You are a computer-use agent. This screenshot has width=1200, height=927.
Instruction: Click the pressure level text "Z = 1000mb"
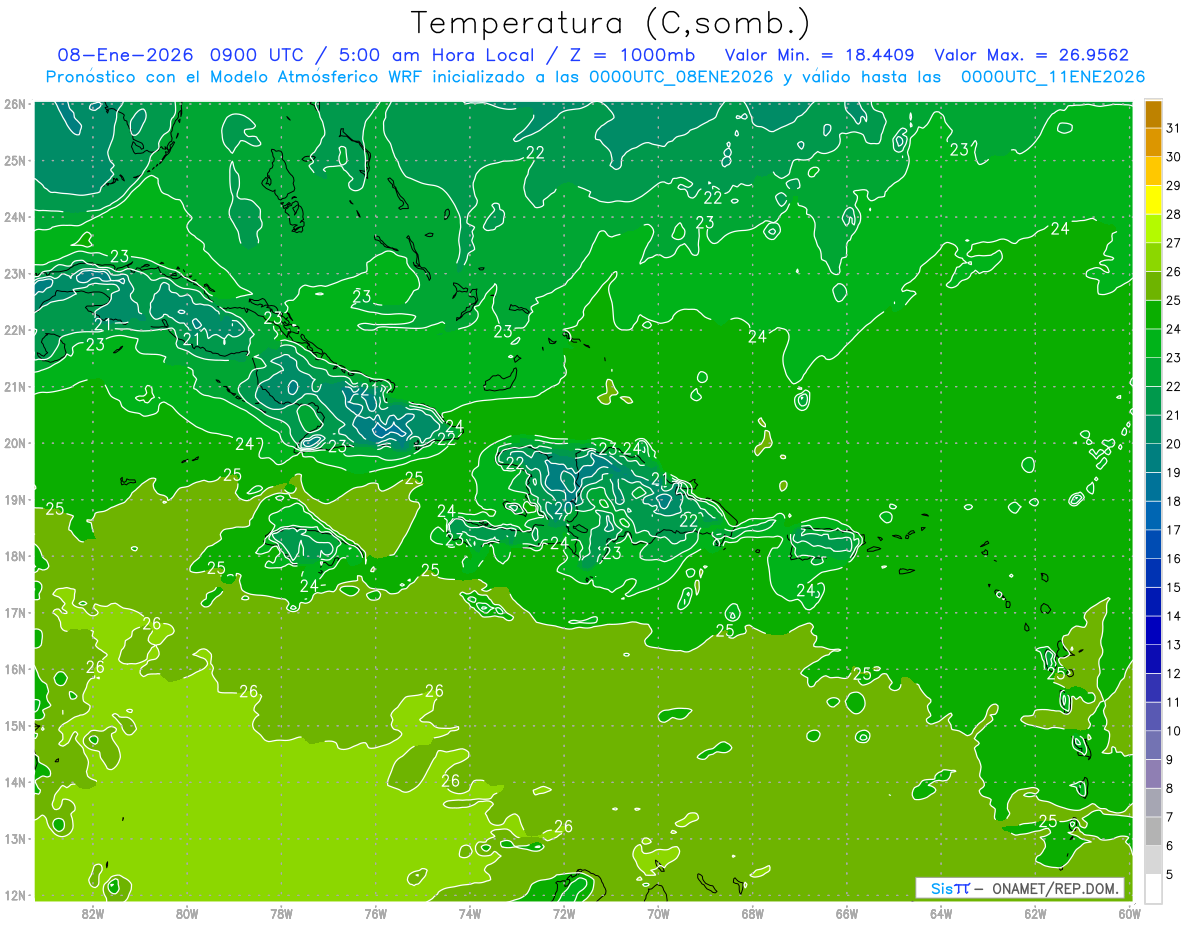tap(632, 55)
